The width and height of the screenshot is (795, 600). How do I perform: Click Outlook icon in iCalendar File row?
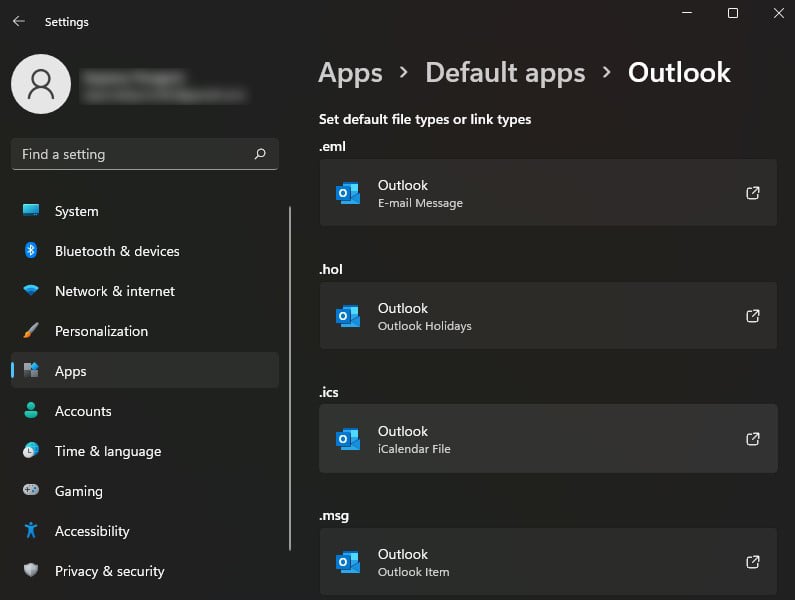pyautogui.click(x=348, y=440)
